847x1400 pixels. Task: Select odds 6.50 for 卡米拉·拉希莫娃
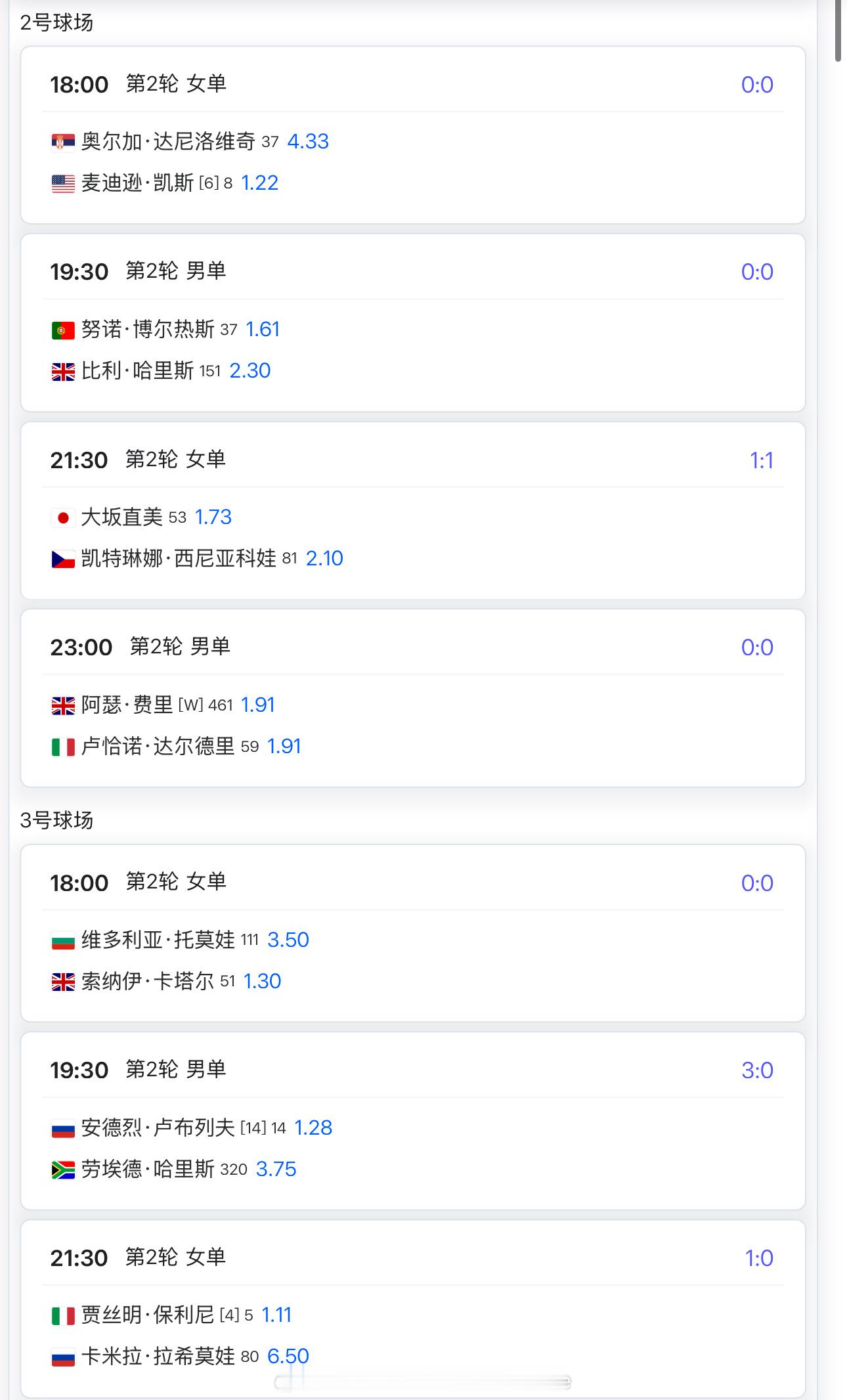[x=288, y=1356]
